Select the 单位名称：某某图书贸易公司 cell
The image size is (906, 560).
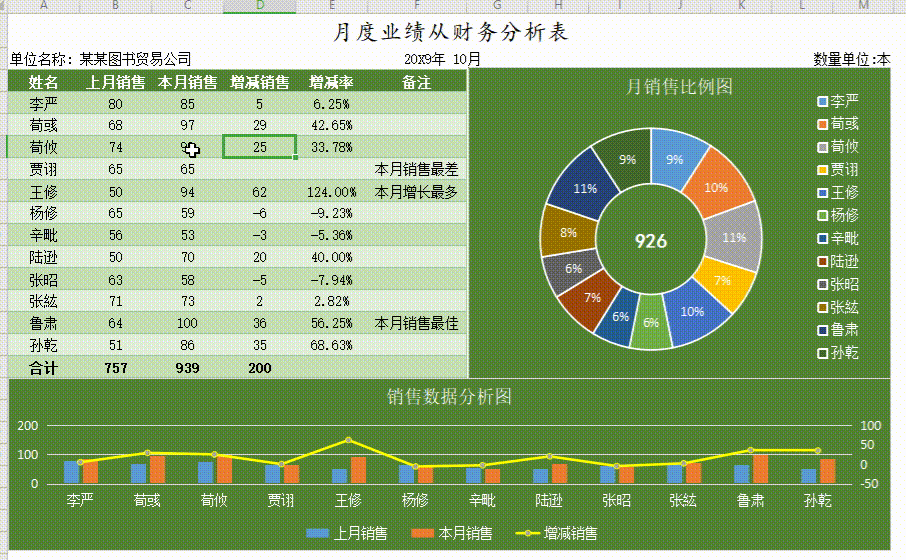click(x=101, y=59)
